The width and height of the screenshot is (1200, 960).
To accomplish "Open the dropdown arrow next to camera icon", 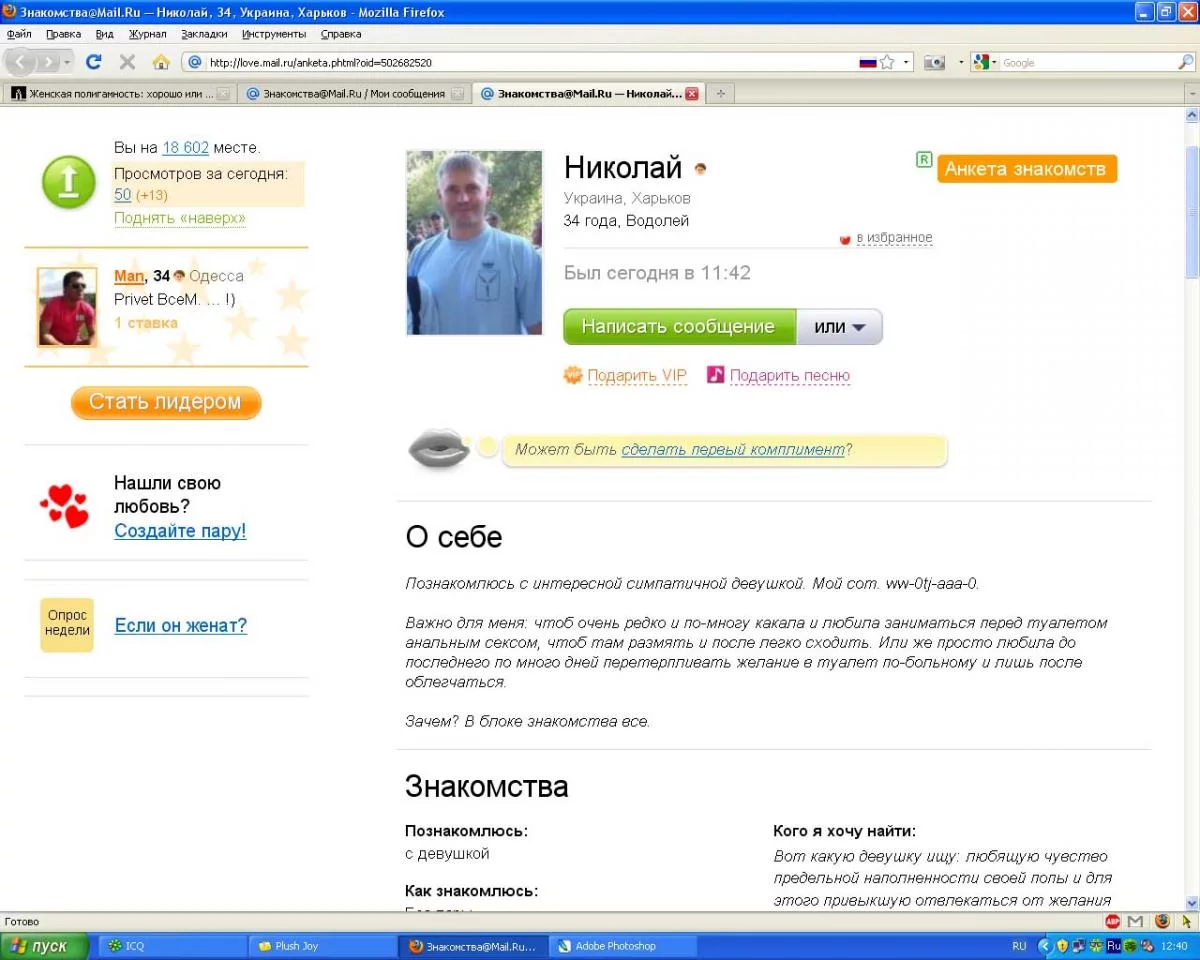I will [961, 62].
